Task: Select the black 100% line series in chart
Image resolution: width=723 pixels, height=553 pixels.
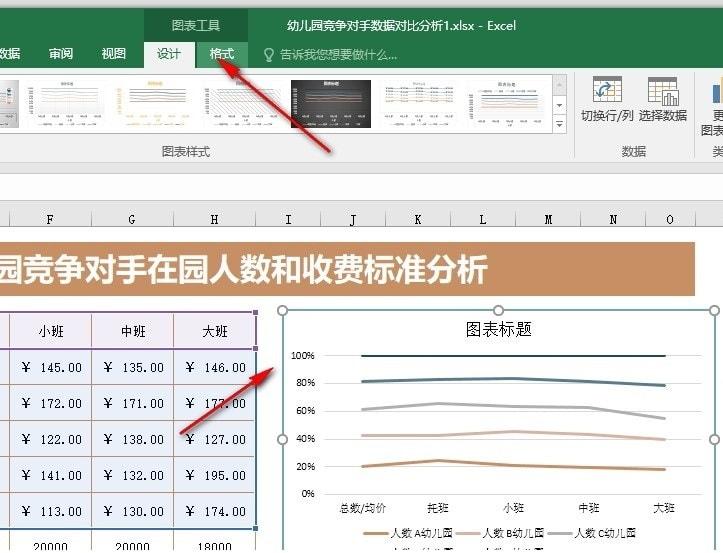Action: (513, 356)
